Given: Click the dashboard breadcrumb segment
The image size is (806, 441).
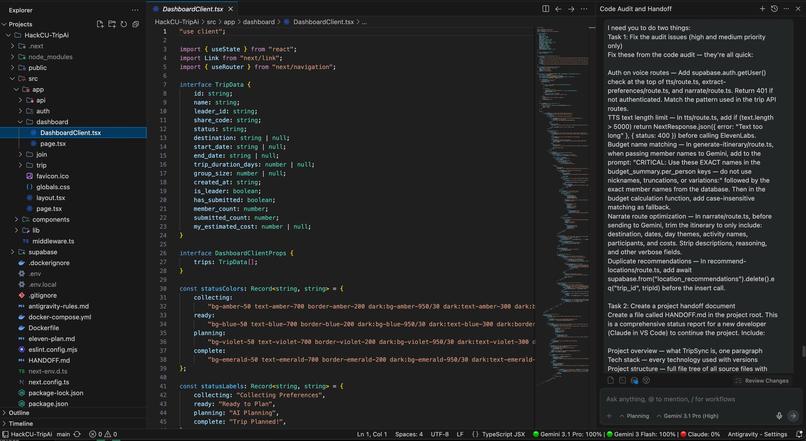Looking at the screenshot, I should [259, 22].
